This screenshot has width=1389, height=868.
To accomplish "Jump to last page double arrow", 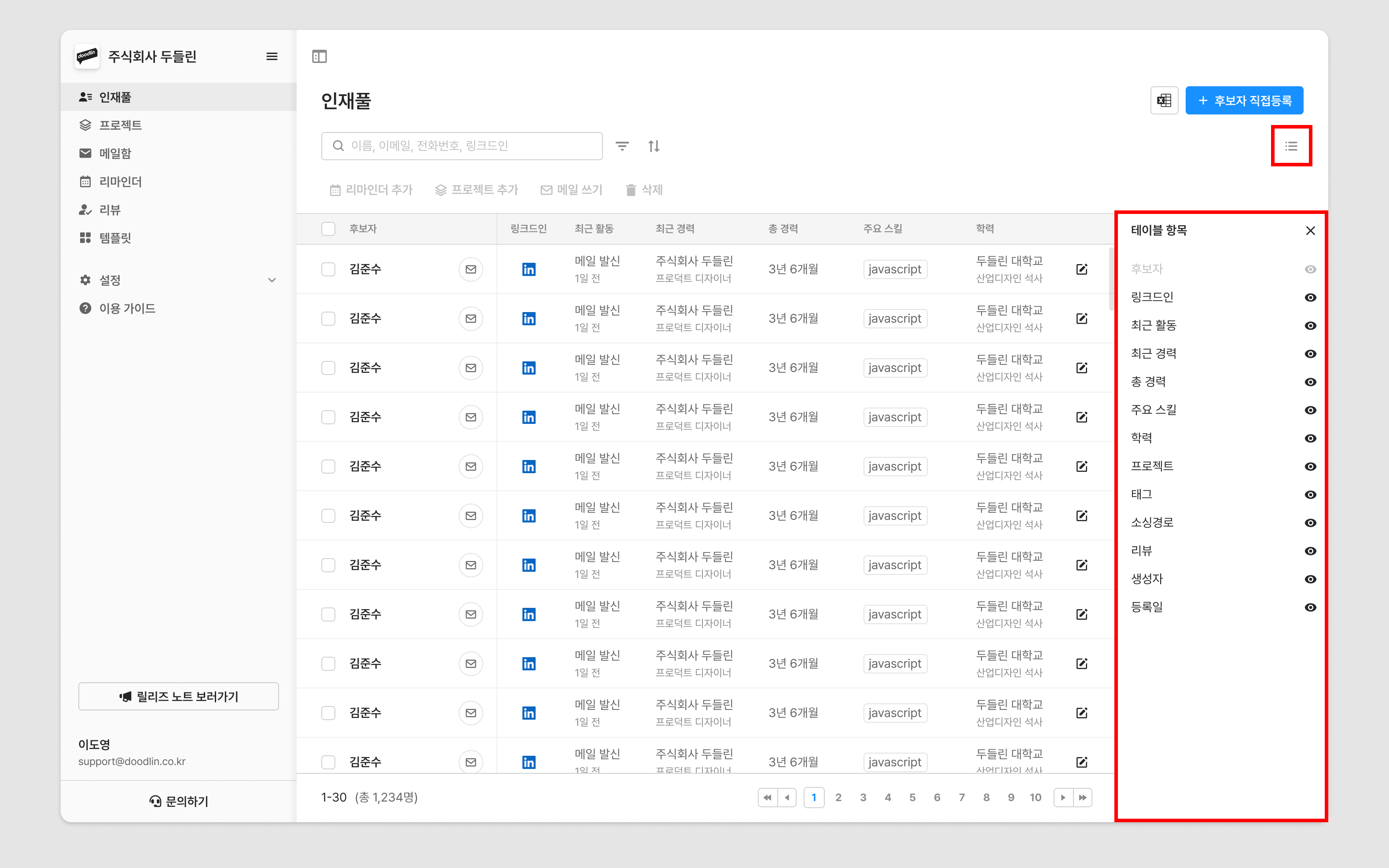I will [x=1083, y=798].
